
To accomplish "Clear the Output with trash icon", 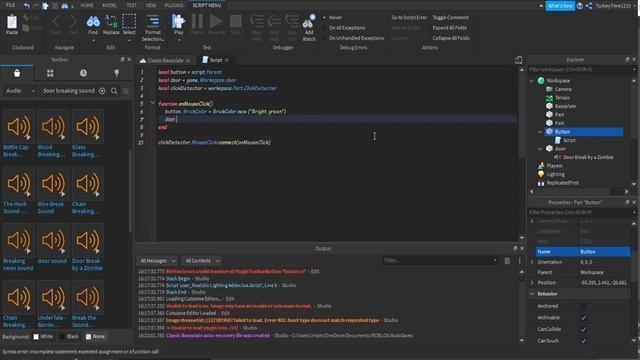I will point(507,260).
